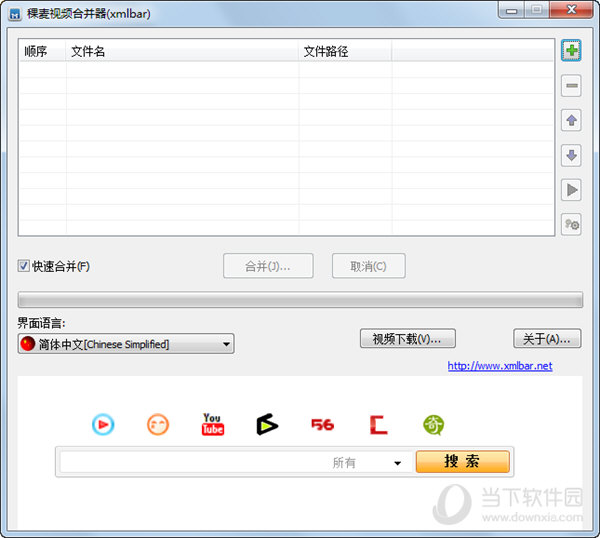Open the http://www.xmlbar.net link
Viewport: 600px width, 538px height.
click(500, 366)
